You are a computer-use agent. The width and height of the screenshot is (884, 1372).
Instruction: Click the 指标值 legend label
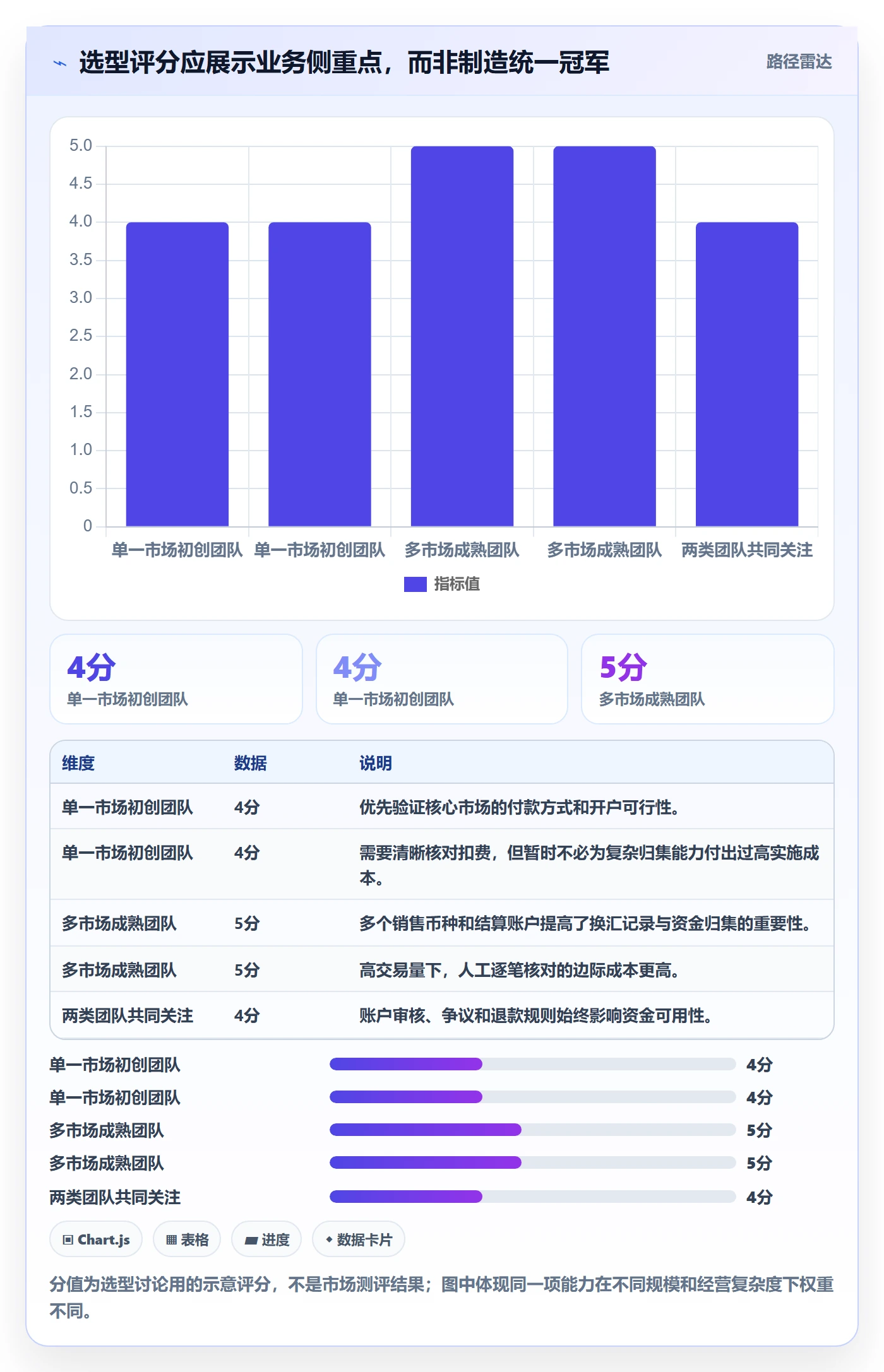pyautogui.click(x=457, y=584)
